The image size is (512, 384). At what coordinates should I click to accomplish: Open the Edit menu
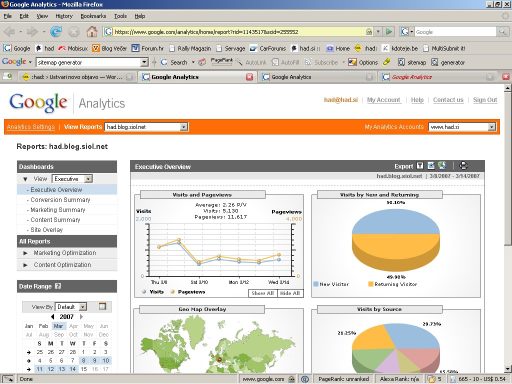24,16
